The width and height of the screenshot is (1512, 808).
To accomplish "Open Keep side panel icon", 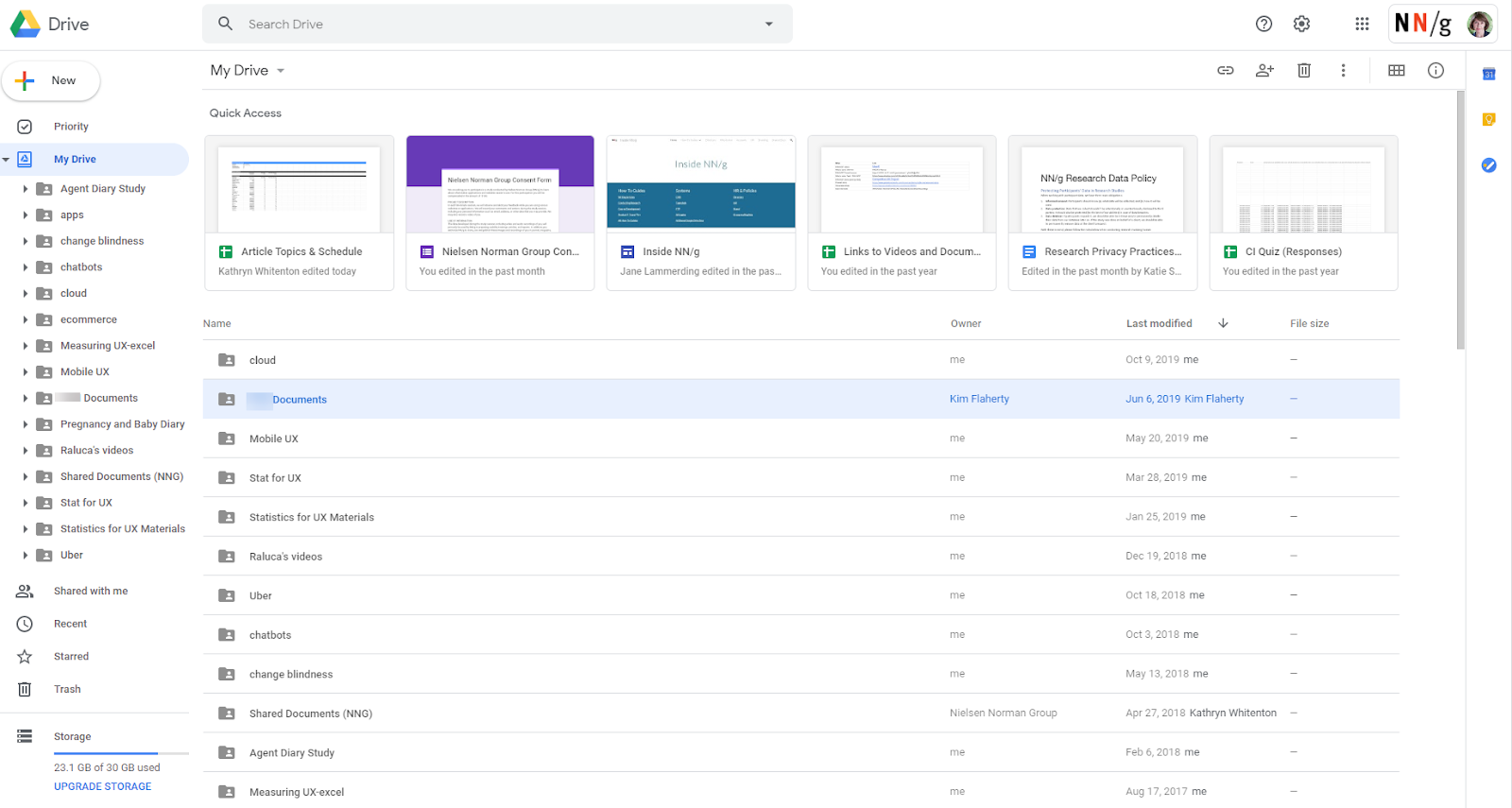I will tap(1488, 119).
